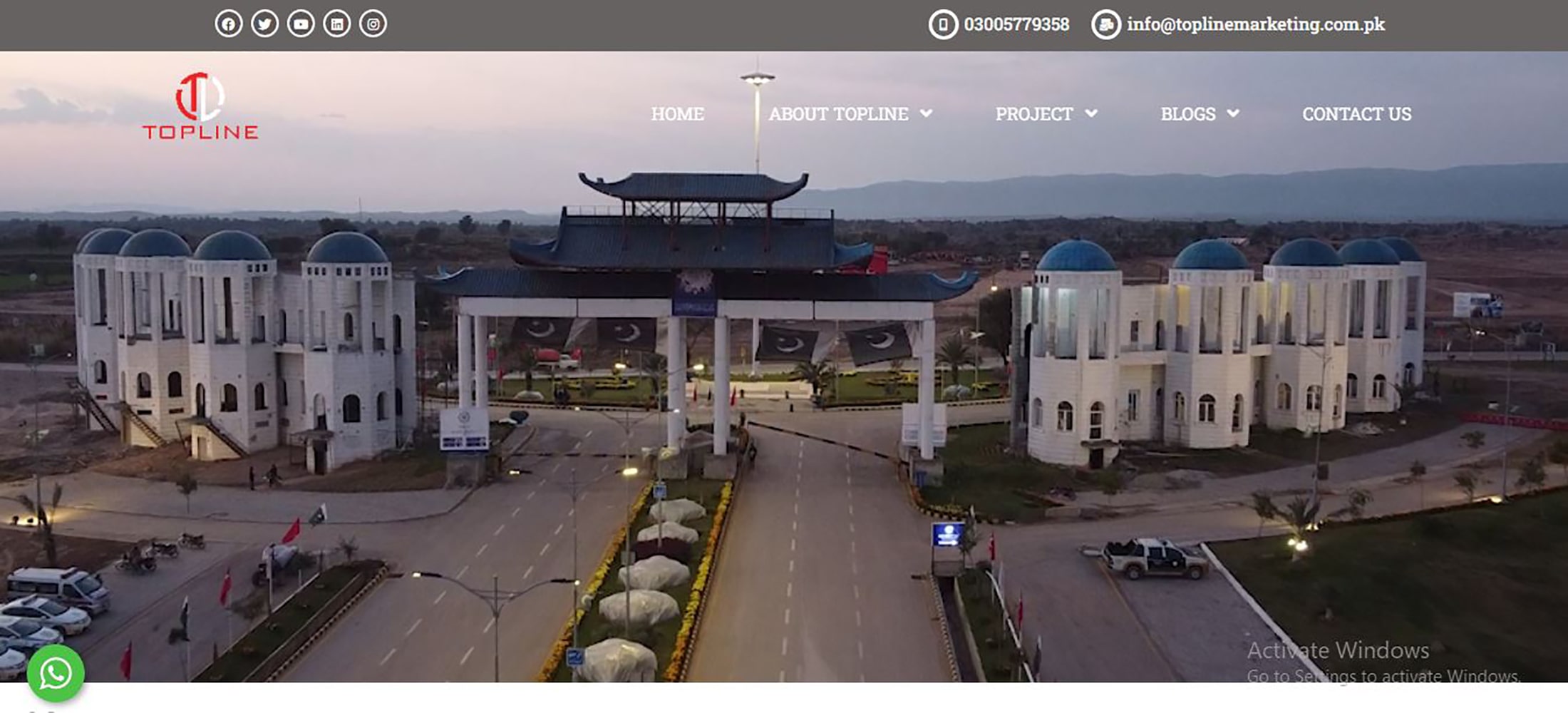Click the Twitter bird icon
Viewport: 1568px width, 713px height.
tap(264, 24)
